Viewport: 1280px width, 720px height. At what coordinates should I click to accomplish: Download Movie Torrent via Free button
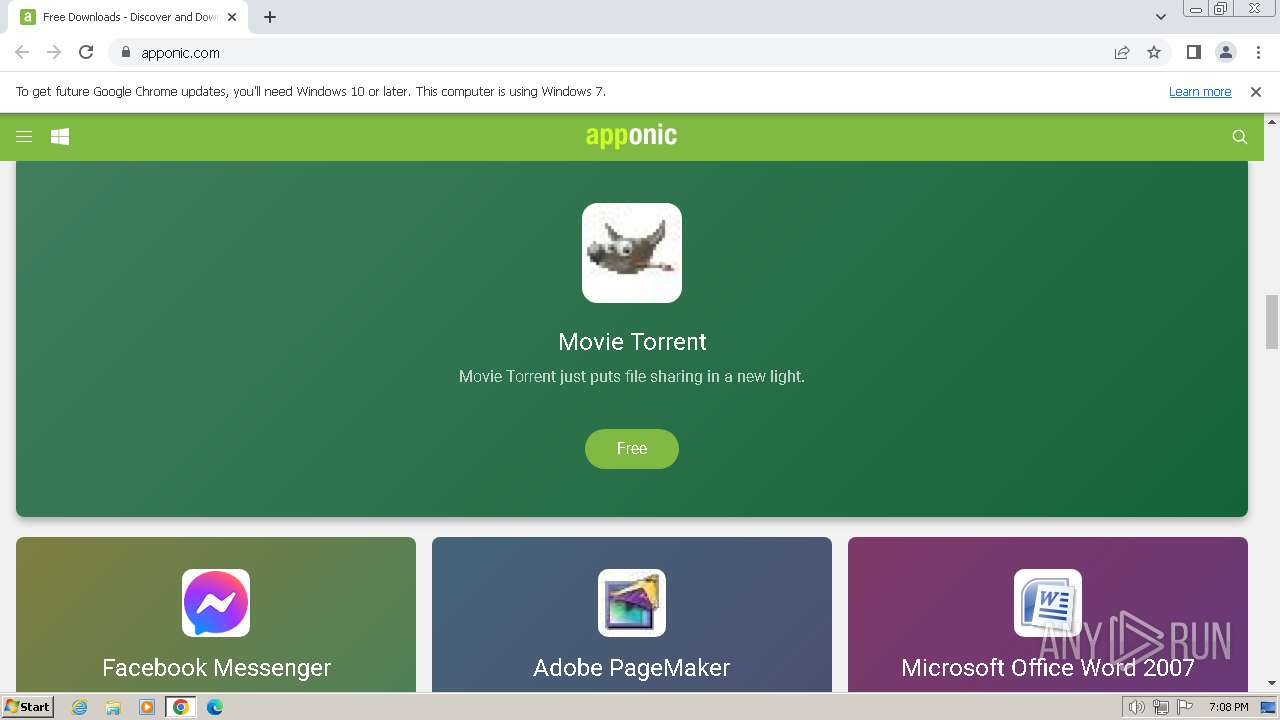632,449
